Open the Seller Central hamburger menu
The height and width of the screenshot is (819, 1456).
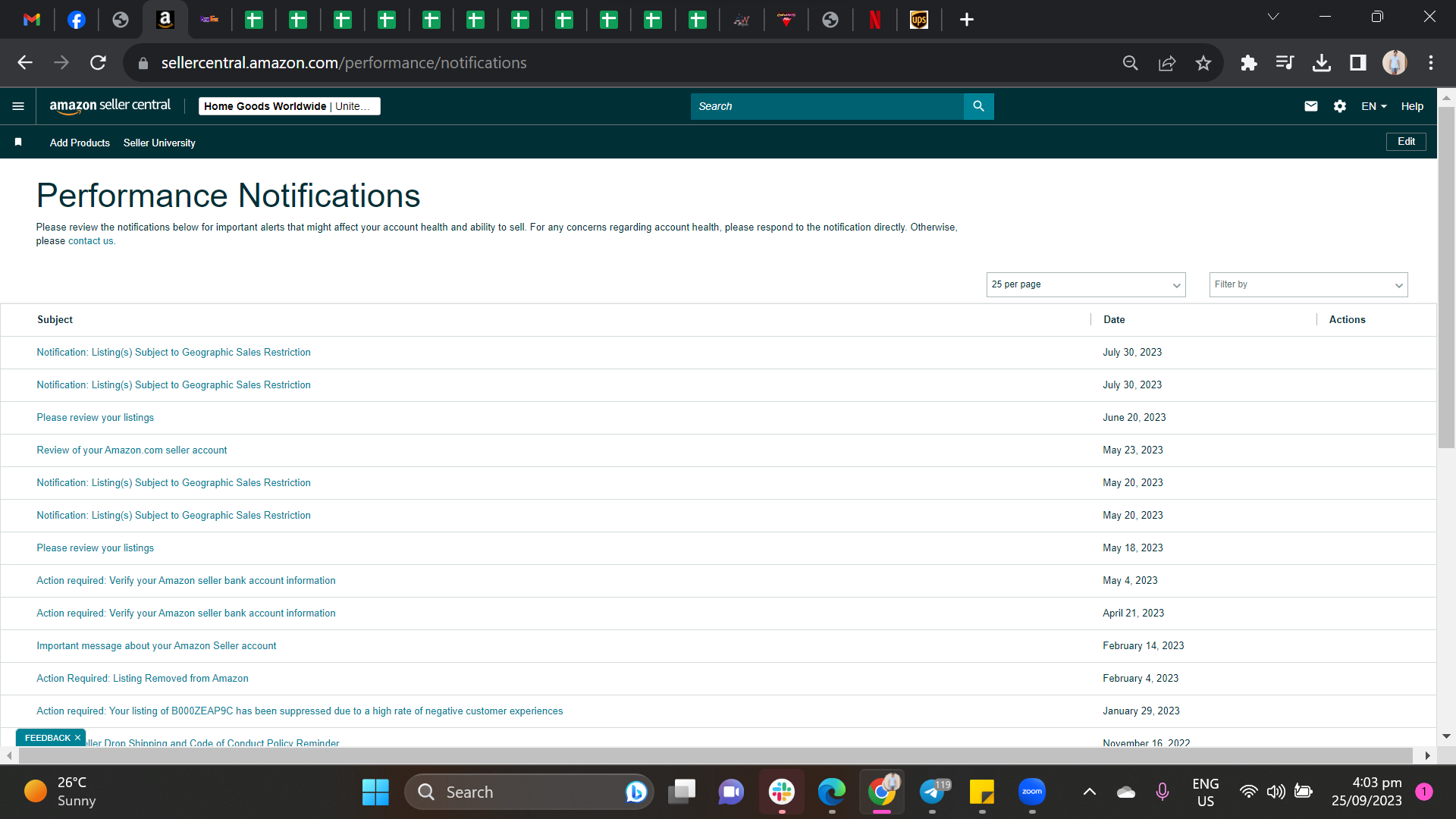click(x=18, y=106)
